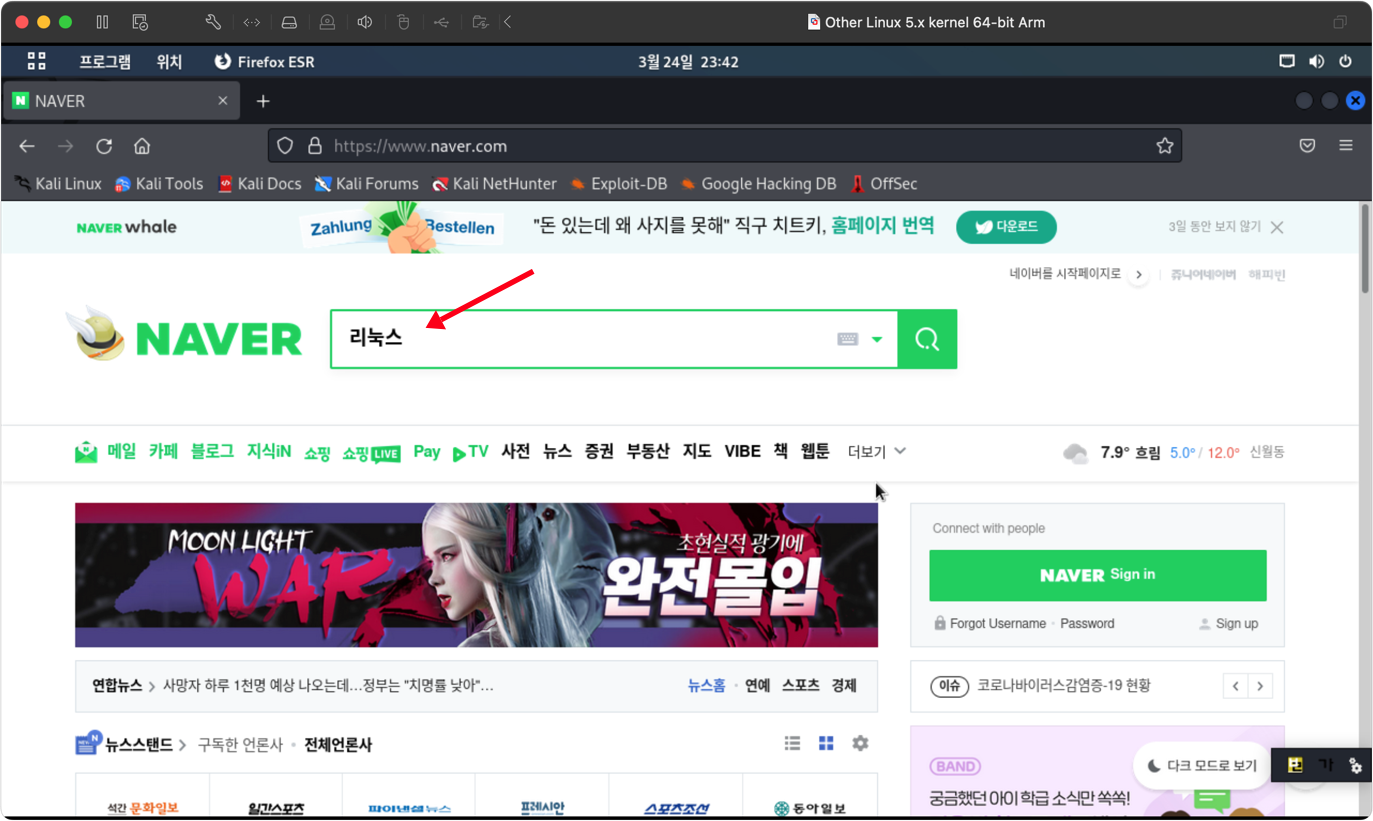
Task: Open the Moon Light War banner ad
Action: coord(476,575)
